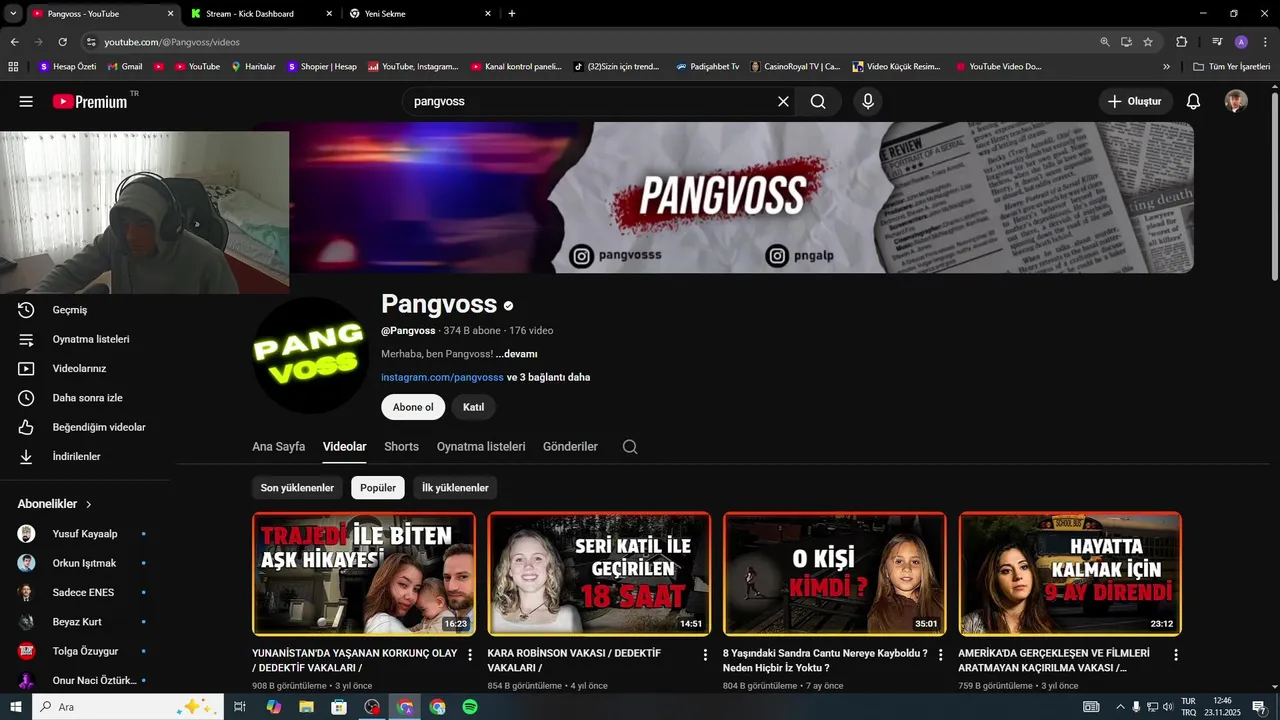Switch to the Shorts channel tab
This screenshot has width=1280, height=720.
tap(401, 447)
